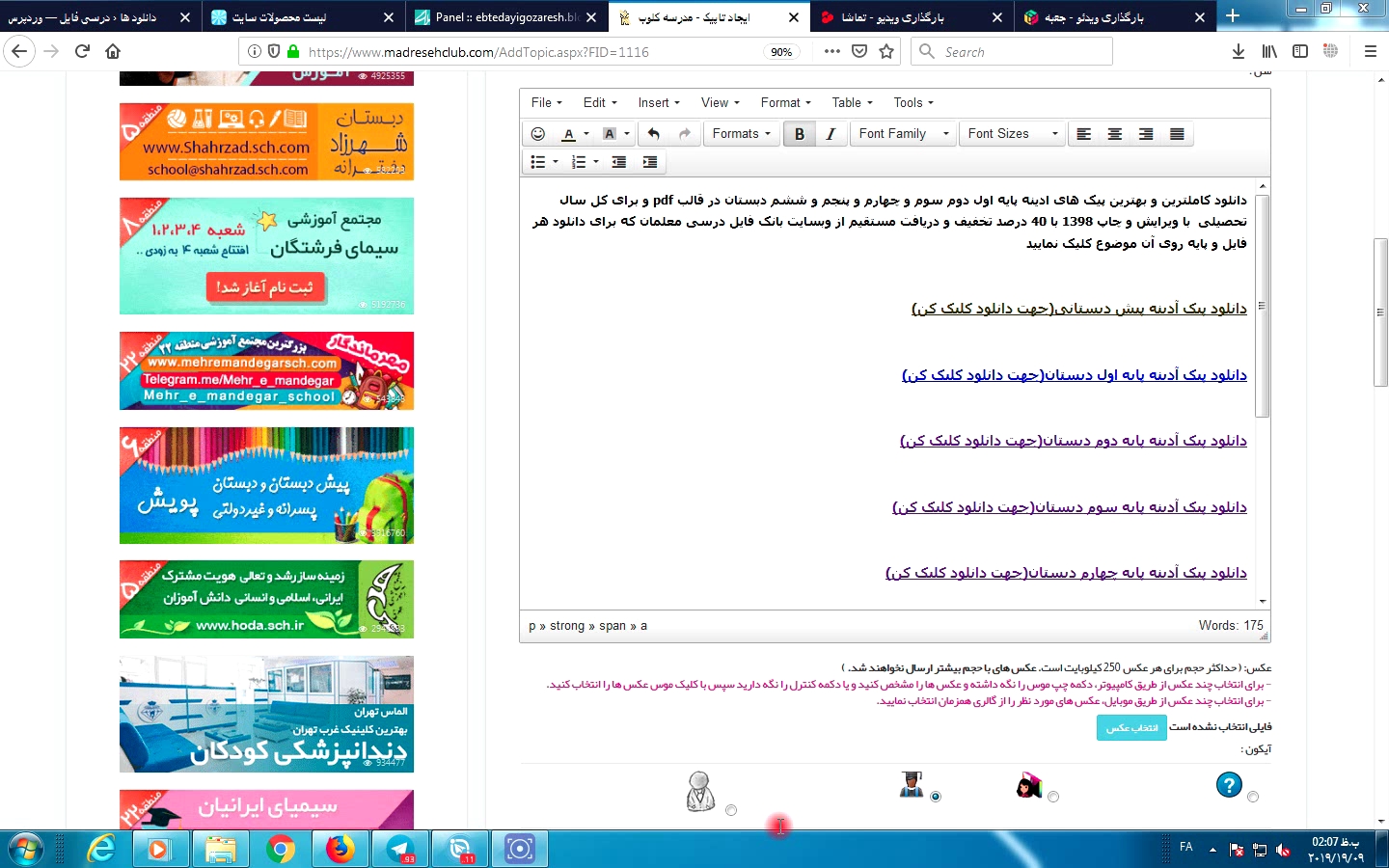This screenshot has height=868, width=1389.
Task: Insert a bullet list
Action: (x=538, y=162)
